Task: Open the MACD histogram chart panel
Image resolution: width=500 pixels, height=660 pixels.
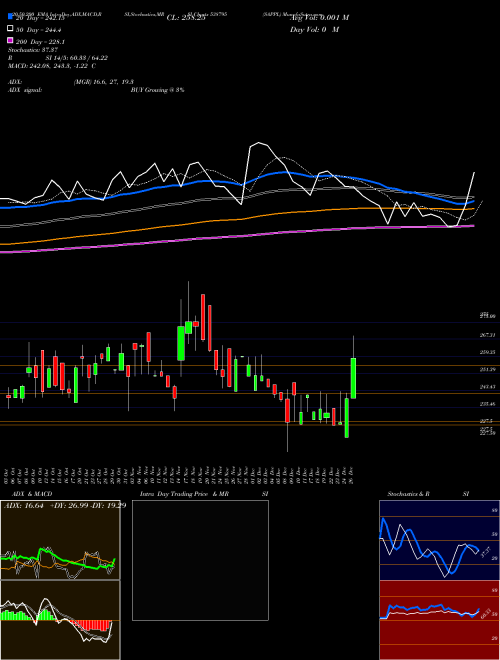Action: click(60, 620)
